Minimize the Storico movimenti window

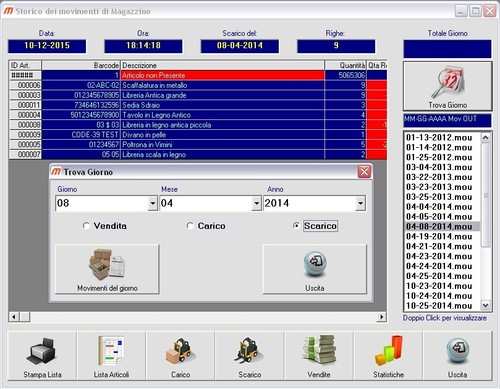click(x=461, y=11)
